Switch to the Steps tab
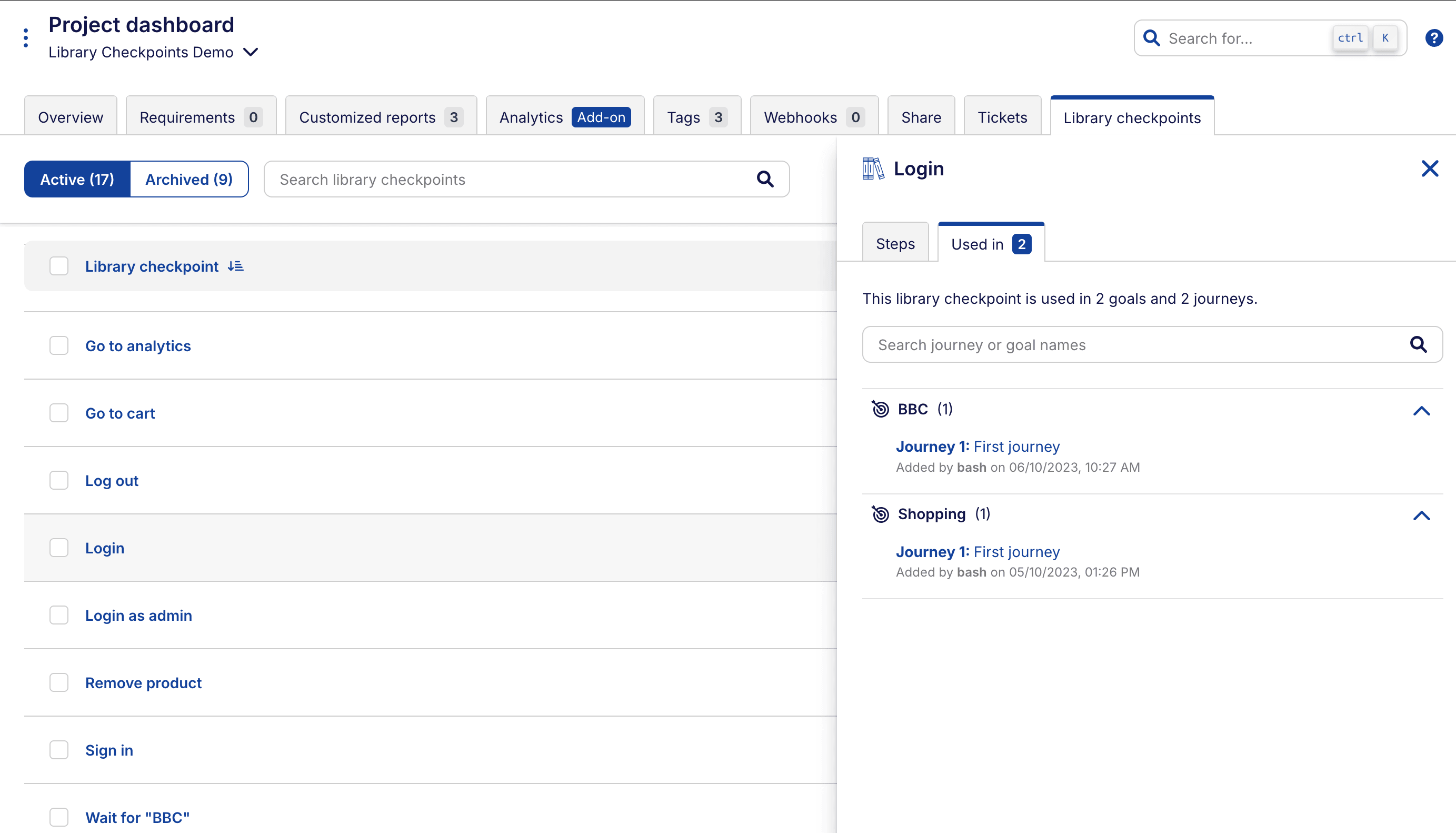1456x833 pixels. tap(895, 244)
